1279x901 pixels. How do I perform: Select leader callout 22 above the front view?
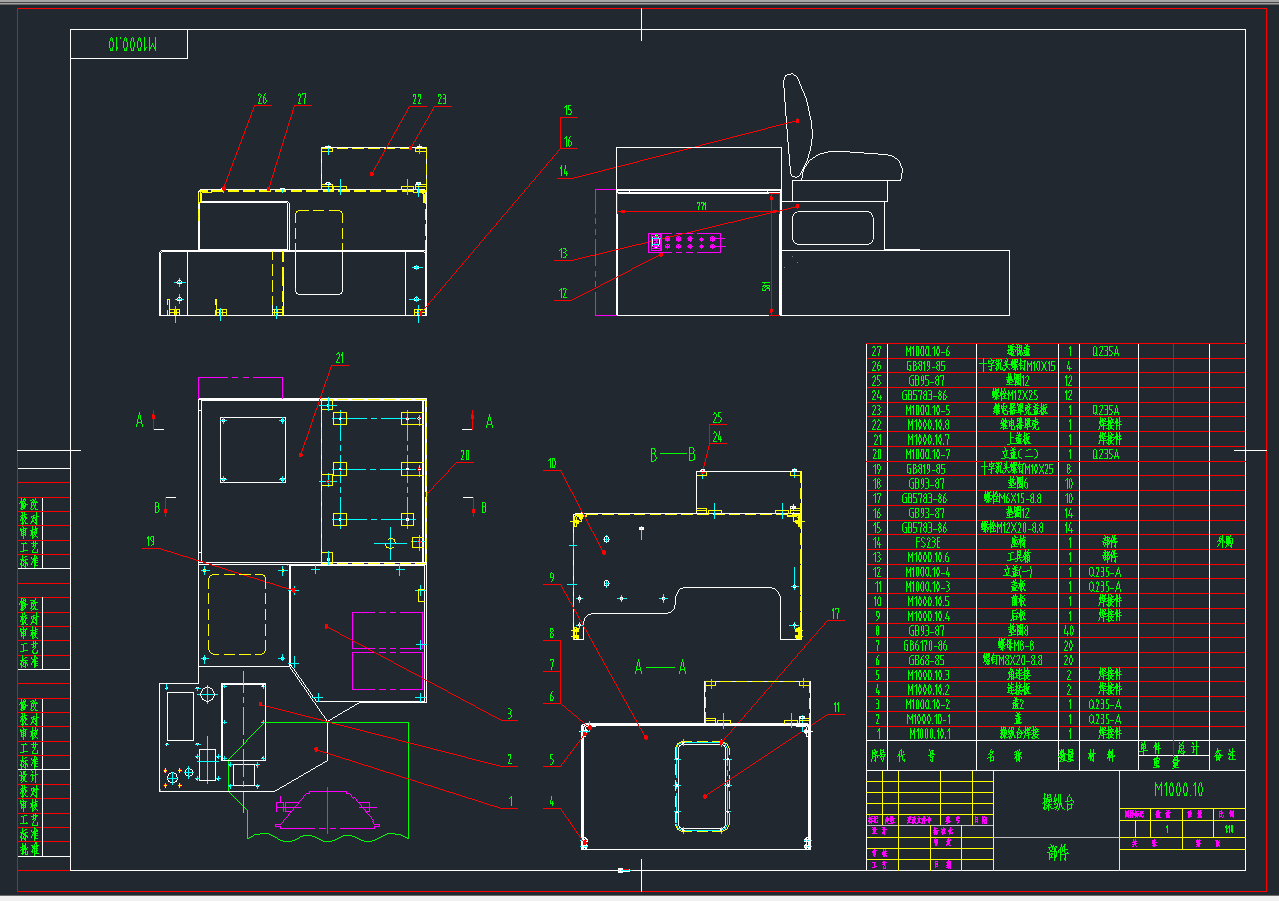tap(418, 98)
